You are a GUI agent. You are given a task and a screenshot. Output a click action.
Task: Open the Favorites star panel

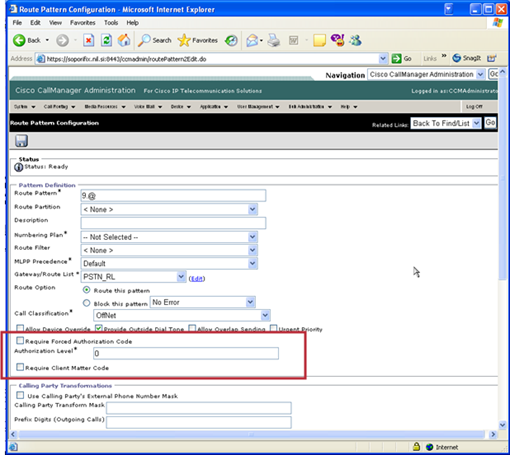pos(198,41)
